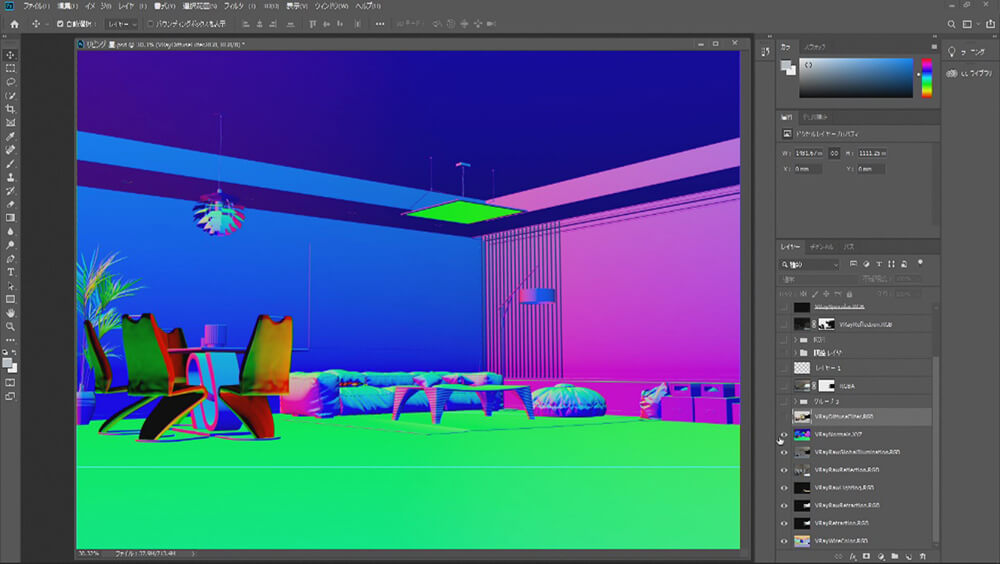This screenshot has height=564, width=1000.
Task: Open the ラーニング panel button
Action: [969, 52]
